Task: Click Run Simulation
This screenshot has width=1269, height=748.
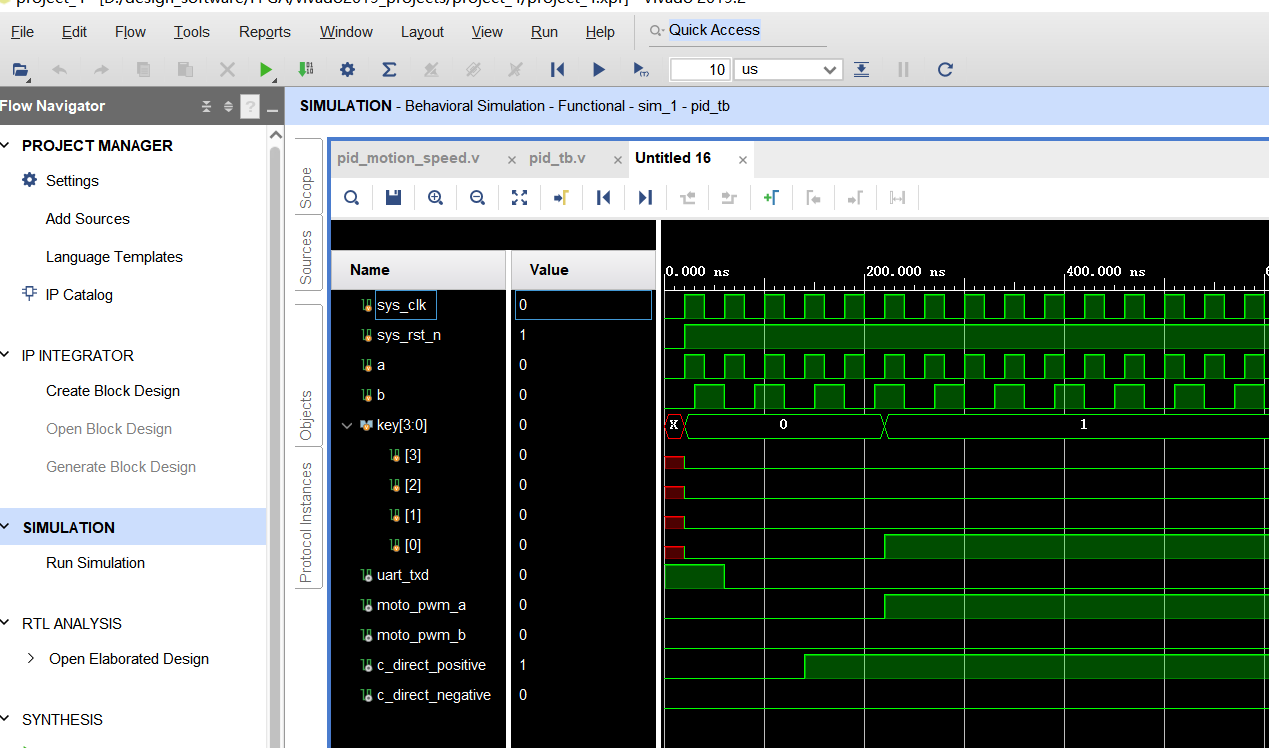Action: tap(95, 563)
